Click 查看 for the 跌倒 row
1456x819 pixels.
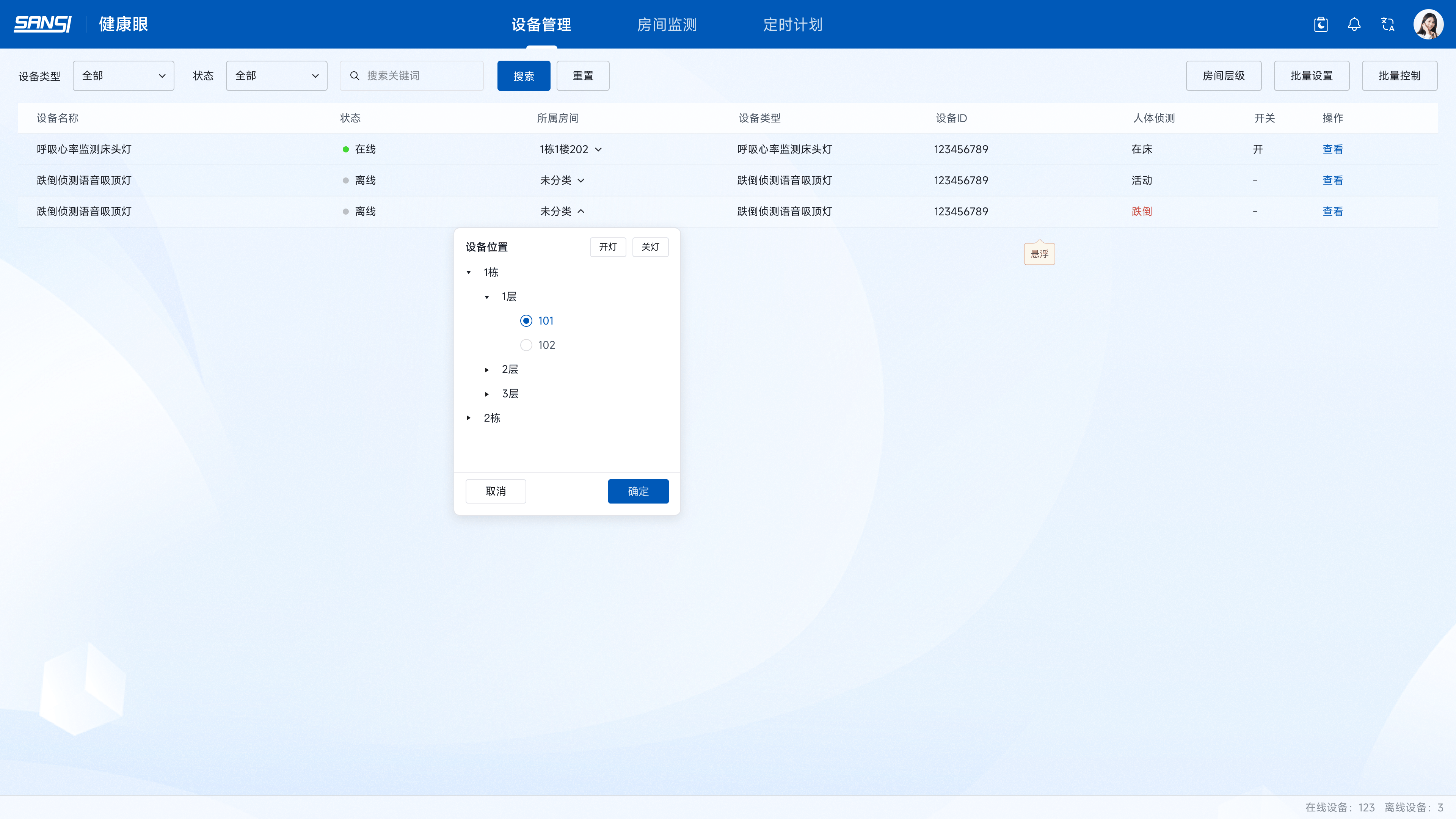click(1333, 212)
